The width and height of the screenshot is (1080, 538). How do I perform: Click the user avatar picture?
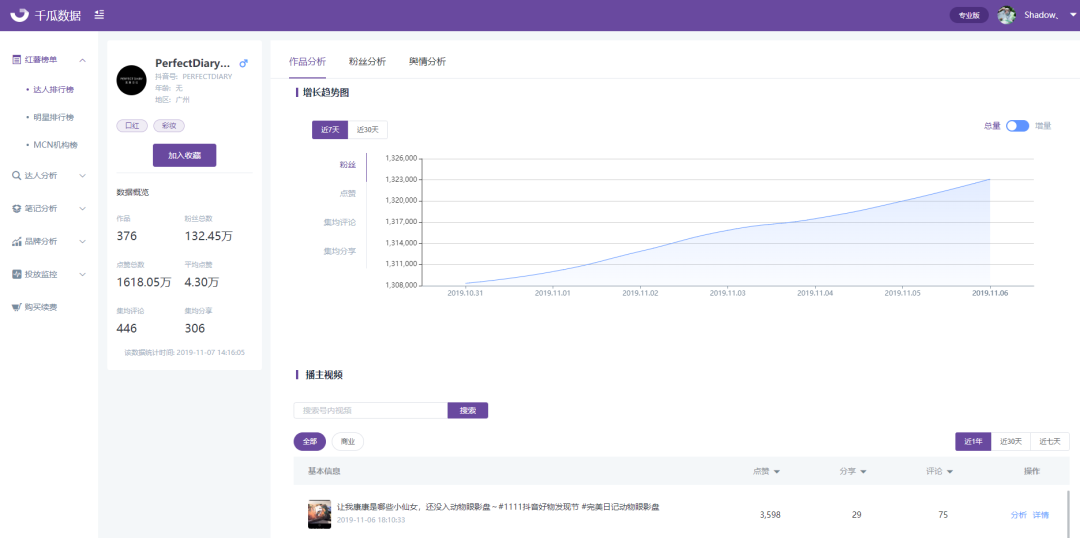pyautogui.click(x=1006, y=14)
